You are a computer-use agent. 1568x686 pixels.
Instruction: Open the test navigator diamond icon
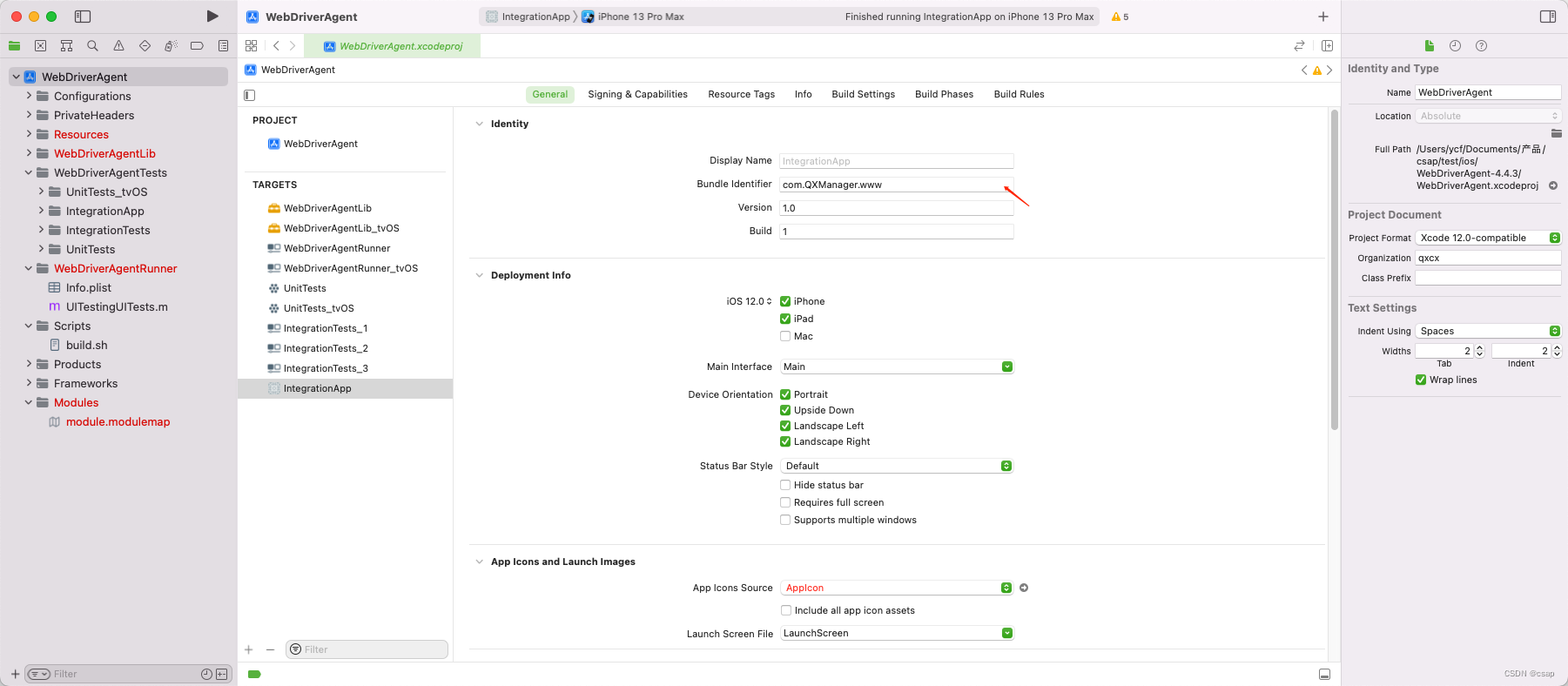pos(145,45)
